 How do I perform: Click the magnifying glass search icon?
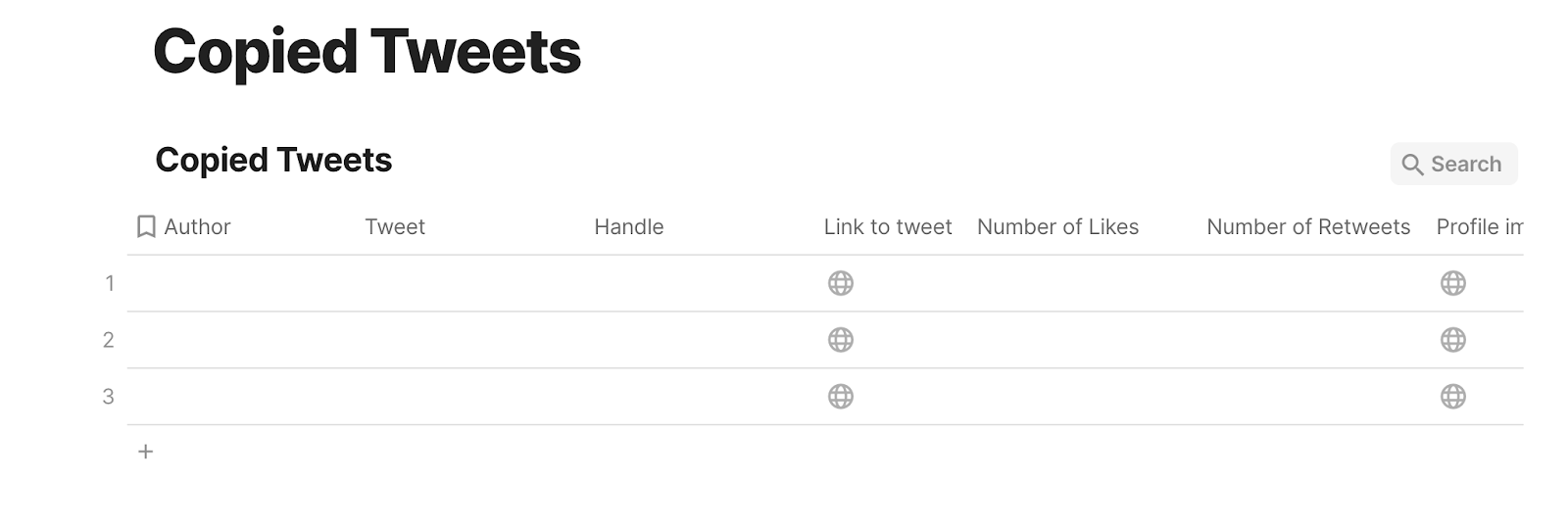(x=1412, y=165)
